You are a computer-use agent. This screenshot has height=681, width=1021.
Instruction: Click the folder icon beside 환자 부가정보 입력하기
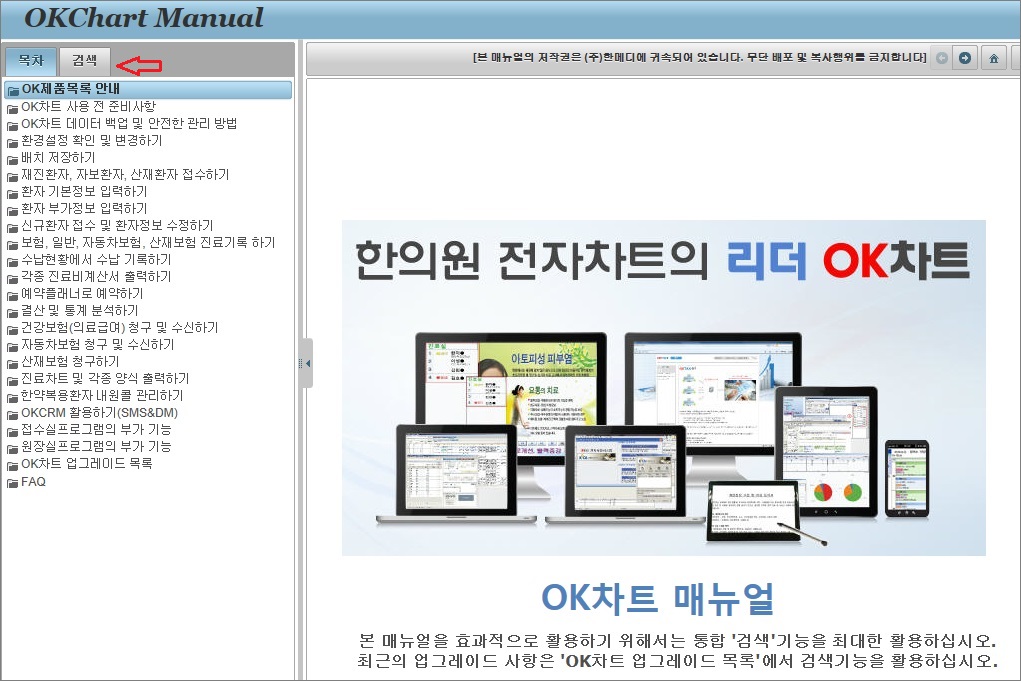click(x=12, y=210)
